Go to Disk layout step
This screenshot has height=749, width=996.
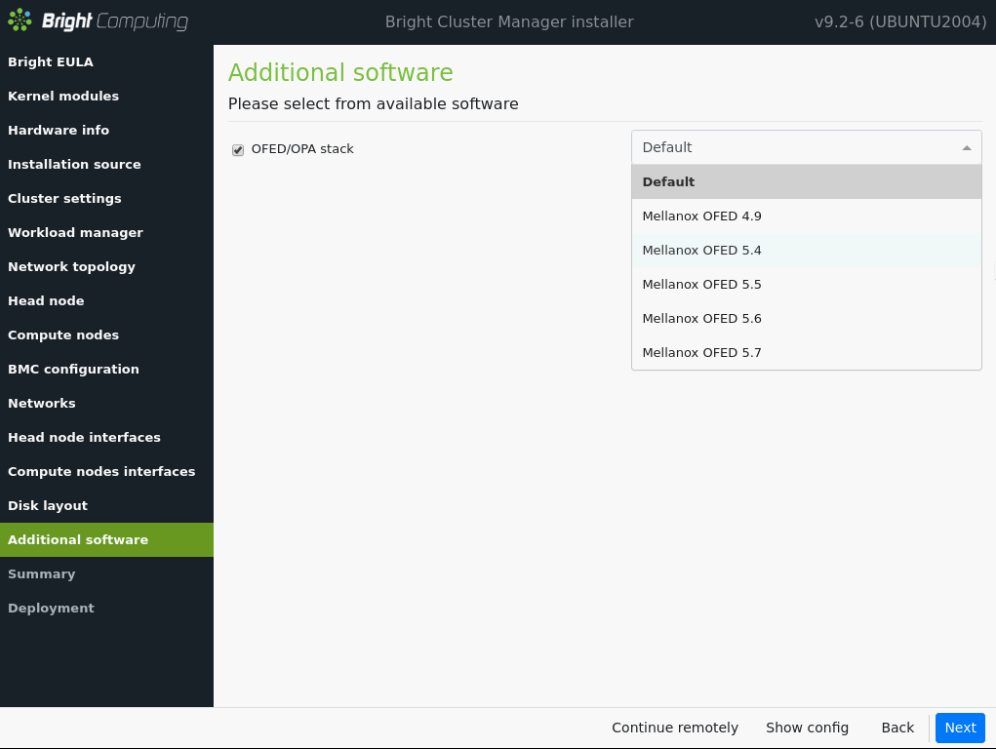[x=107, y=506]
